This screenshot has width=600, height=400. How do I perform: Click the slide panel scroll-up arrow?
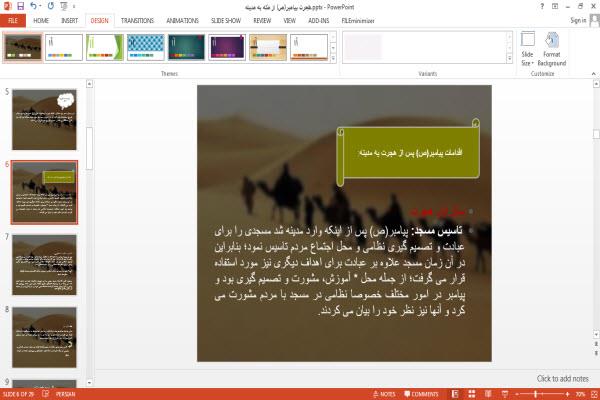[x=90, y=84]
